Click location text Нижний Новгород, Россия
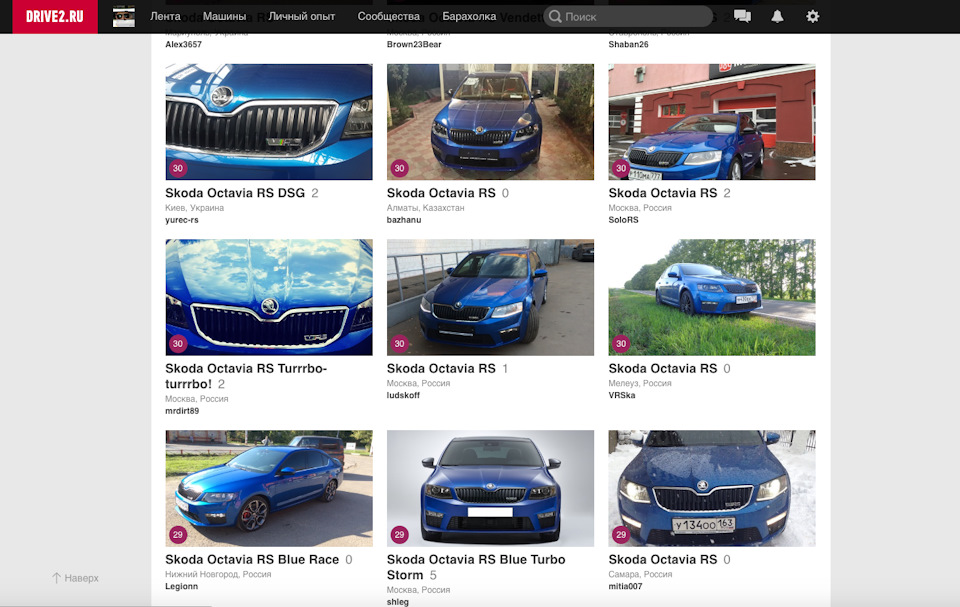Image resolution: width=960 pixels, height=607 pixels. click(218, 575)
